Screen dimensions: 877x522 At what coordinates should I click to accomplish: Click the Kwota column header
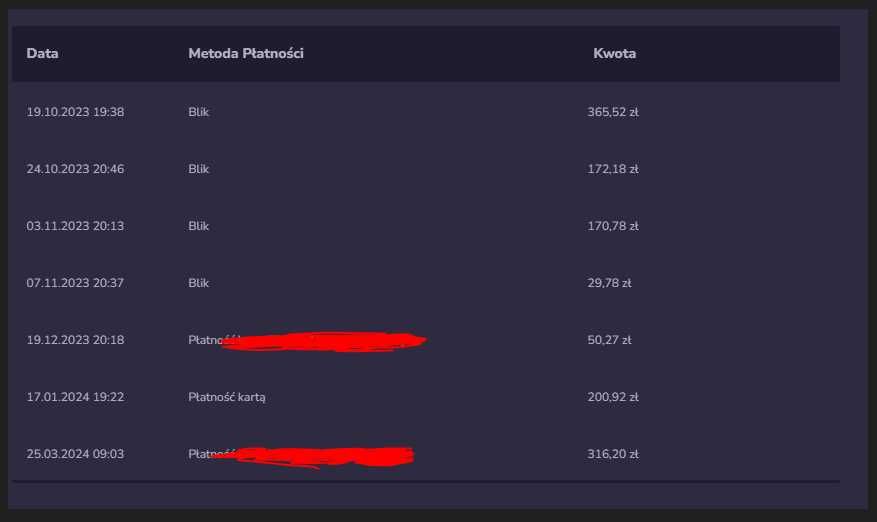(x=614, y=54)
